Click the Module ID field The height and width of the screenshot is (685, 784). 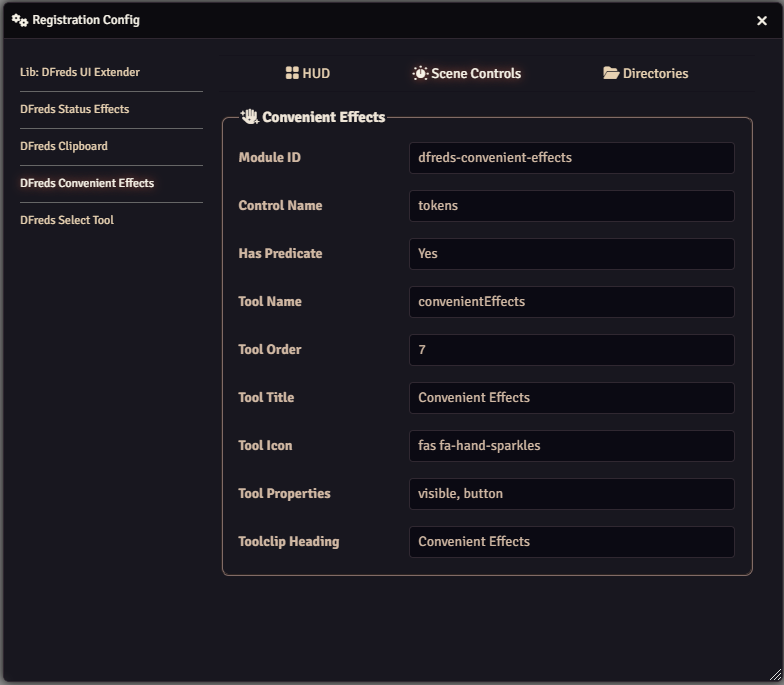pyautogui.click(x=571, y=158)
